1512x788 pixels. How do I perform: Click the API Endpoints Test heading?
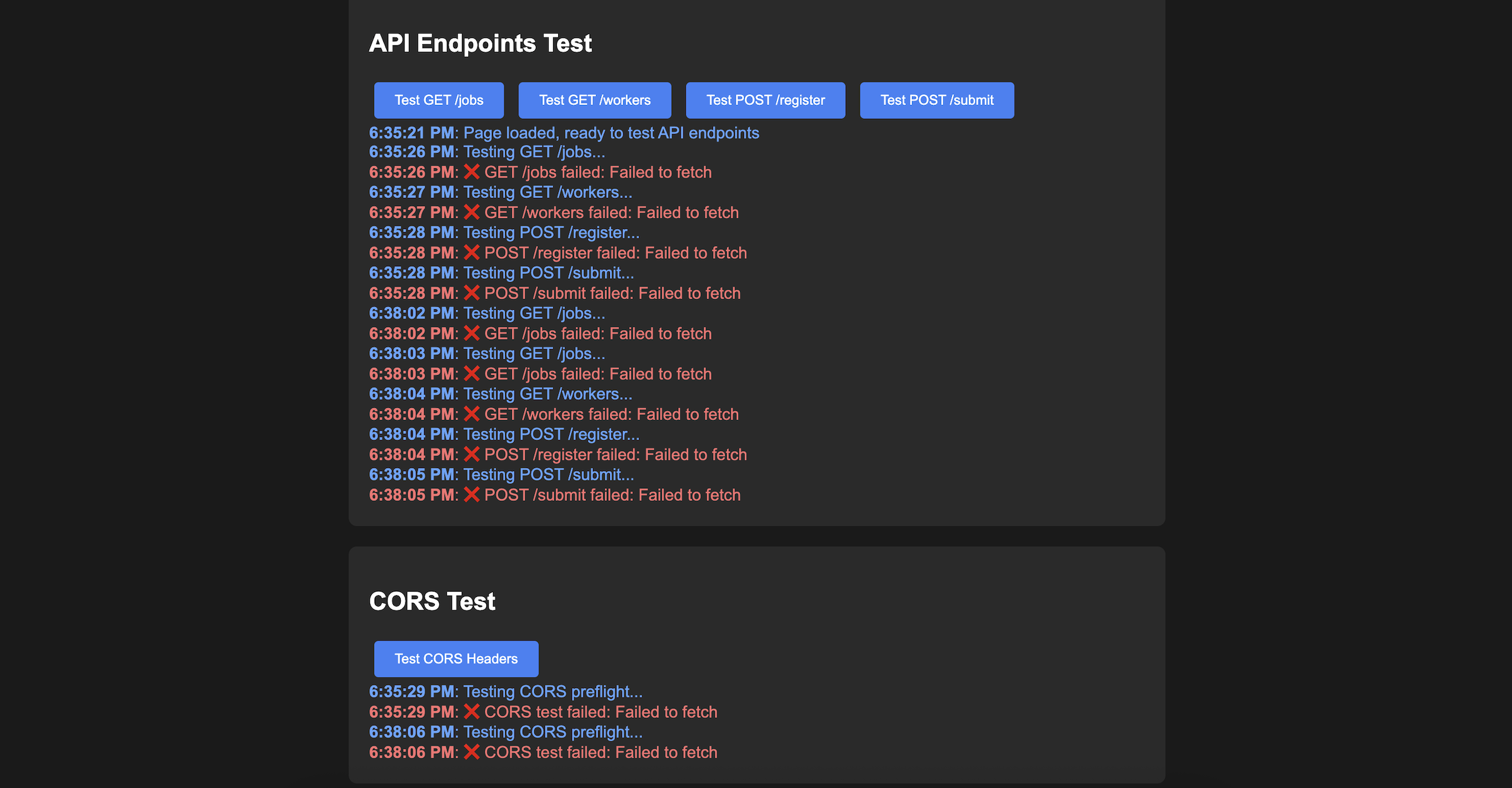[480, 44]
